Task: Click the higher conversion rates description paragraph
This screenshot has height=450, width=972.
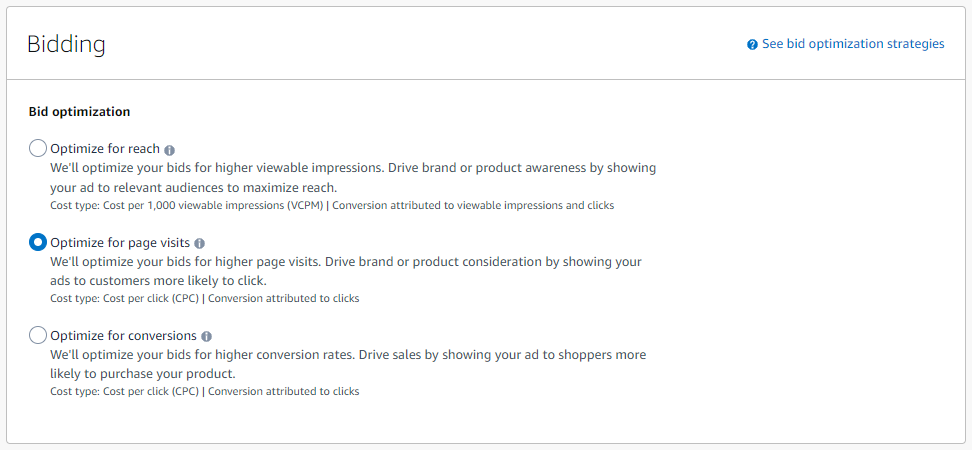Action: click(x=348, y=364)
